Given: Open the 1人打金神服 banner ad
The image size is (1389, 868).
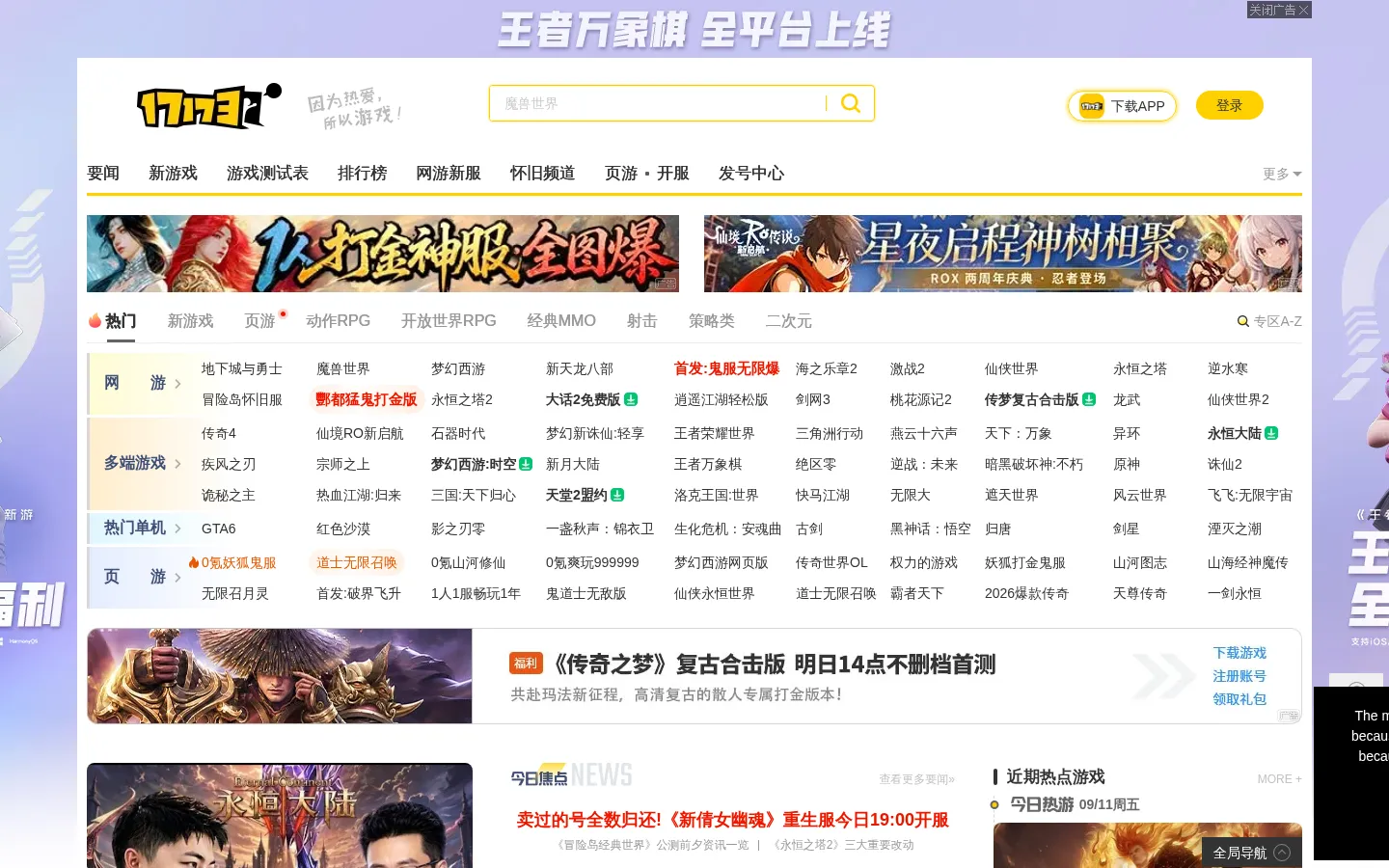Looking at the screenshot, I should click(383, 254).
